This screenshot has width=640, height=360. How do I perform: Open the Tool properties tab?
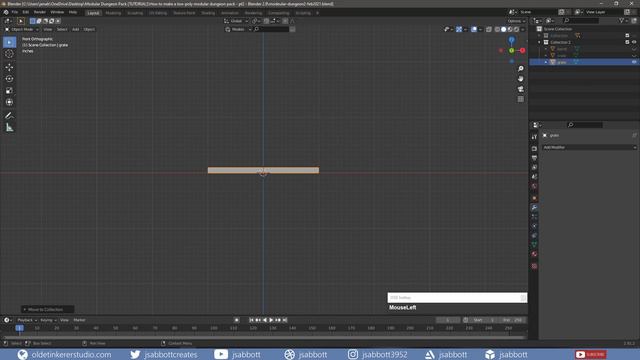pos(534,137)
